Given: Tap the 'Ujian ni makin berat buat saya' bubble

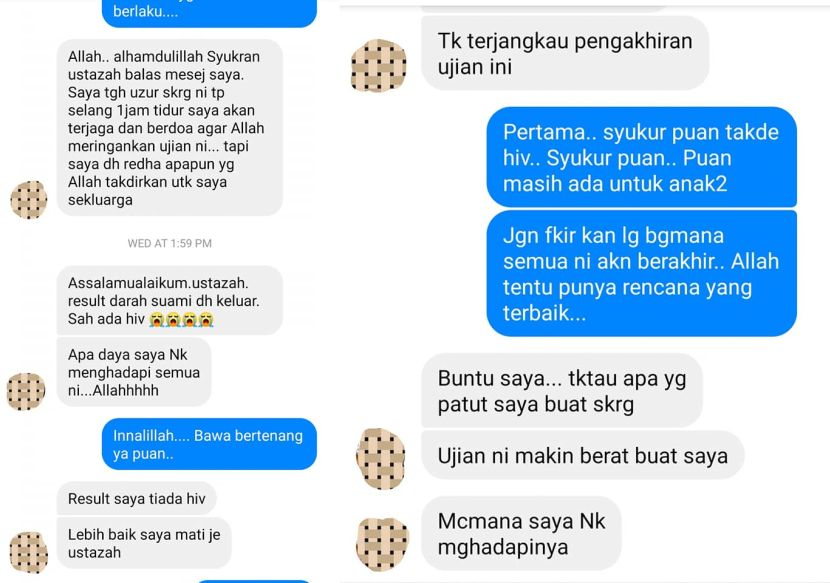Looking at the screenshot, I should point(583,455).
